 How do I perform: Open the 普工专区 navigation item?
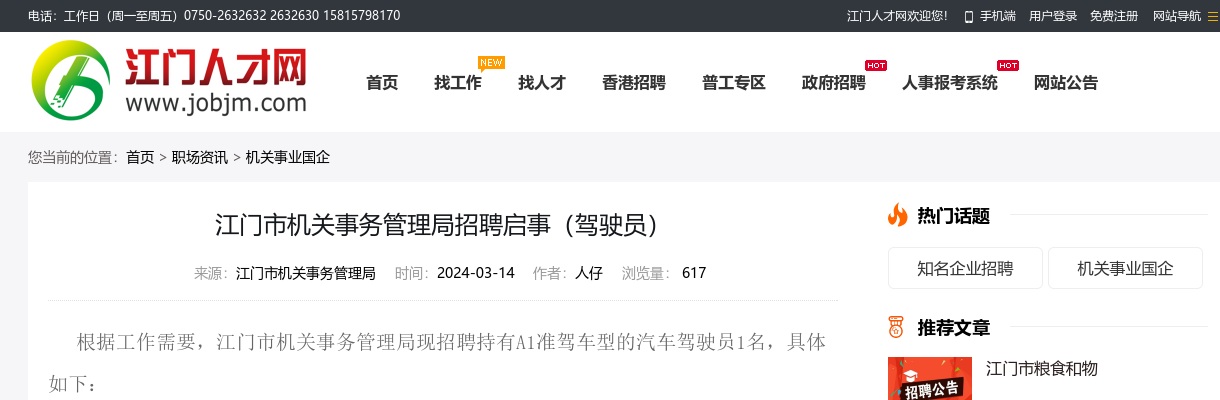click(x=734, y=83)
